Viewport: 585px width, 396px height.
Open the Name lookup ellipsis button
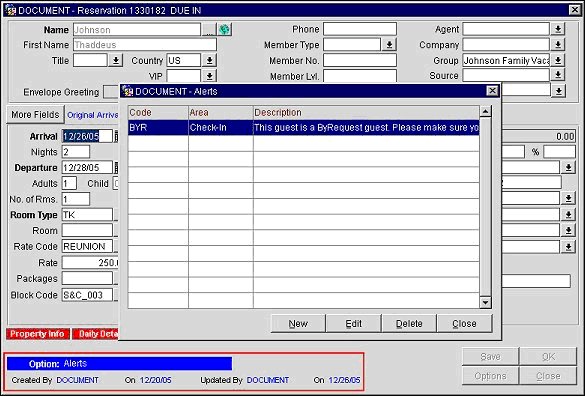[209, 29]
